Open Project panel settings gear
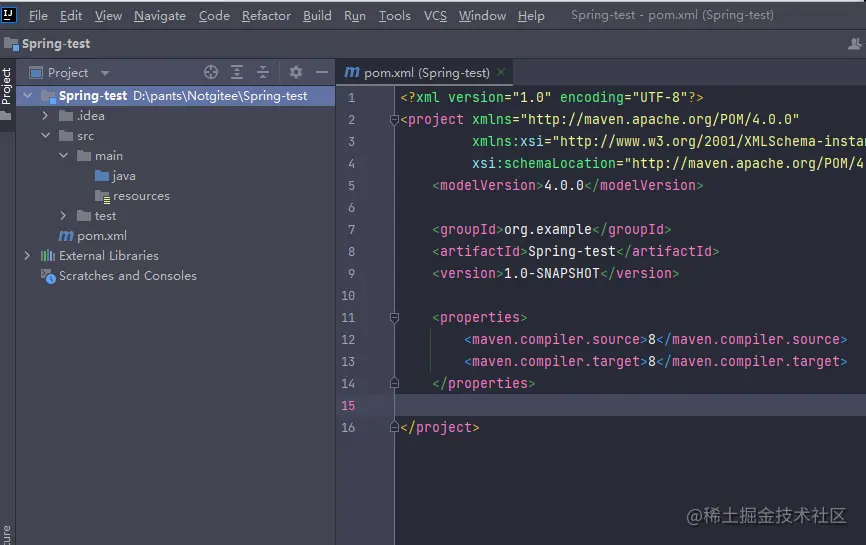 click(x=296, y=72)
